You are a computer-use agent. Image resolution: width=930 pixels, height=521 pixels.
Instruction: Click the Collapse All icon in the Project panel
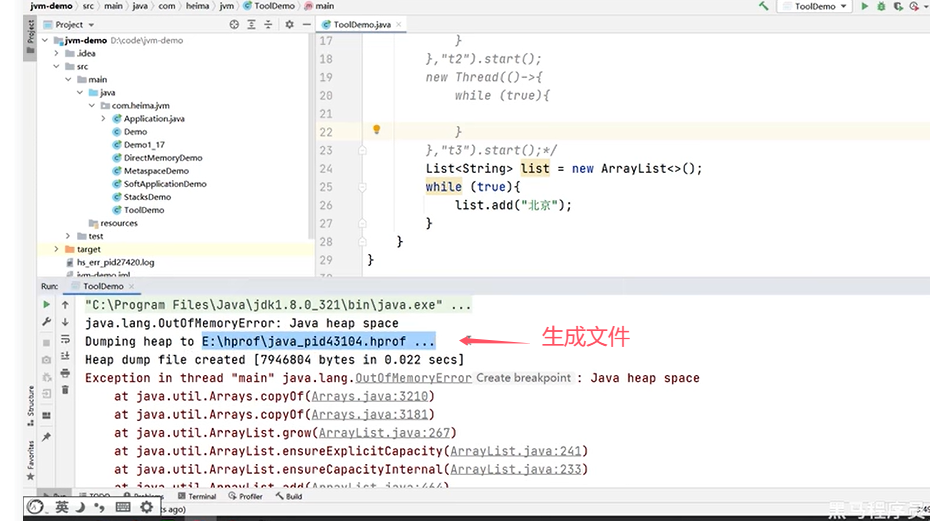pyautogui.click(x=268, y=24)
